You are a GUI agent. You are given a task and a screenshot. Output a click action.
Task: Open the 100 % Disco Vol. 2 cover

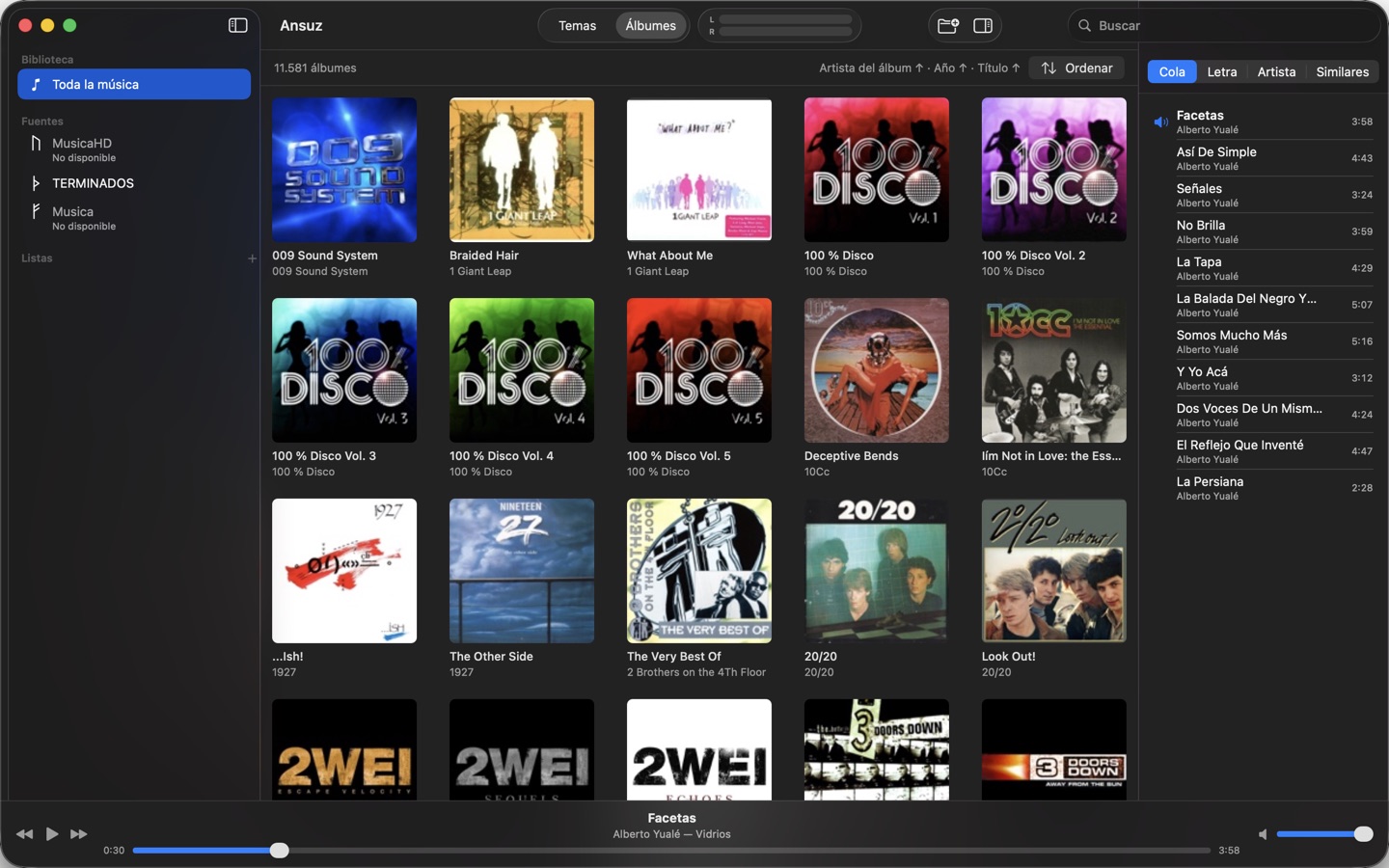tap(1054, 170)
